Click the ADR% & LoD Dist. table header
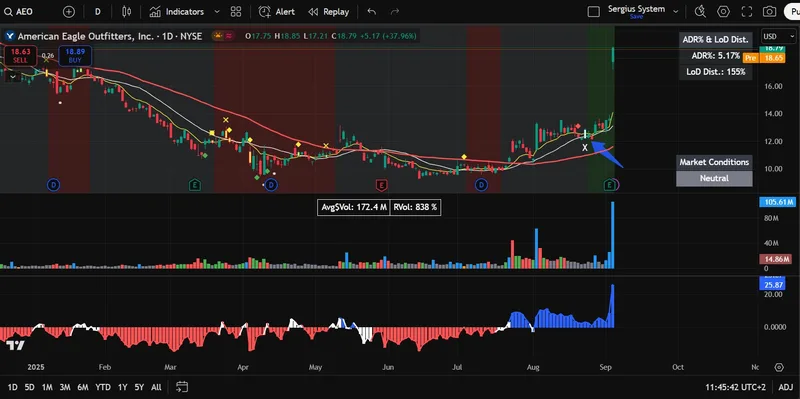 pyautogui.click(x=716, y=39)
